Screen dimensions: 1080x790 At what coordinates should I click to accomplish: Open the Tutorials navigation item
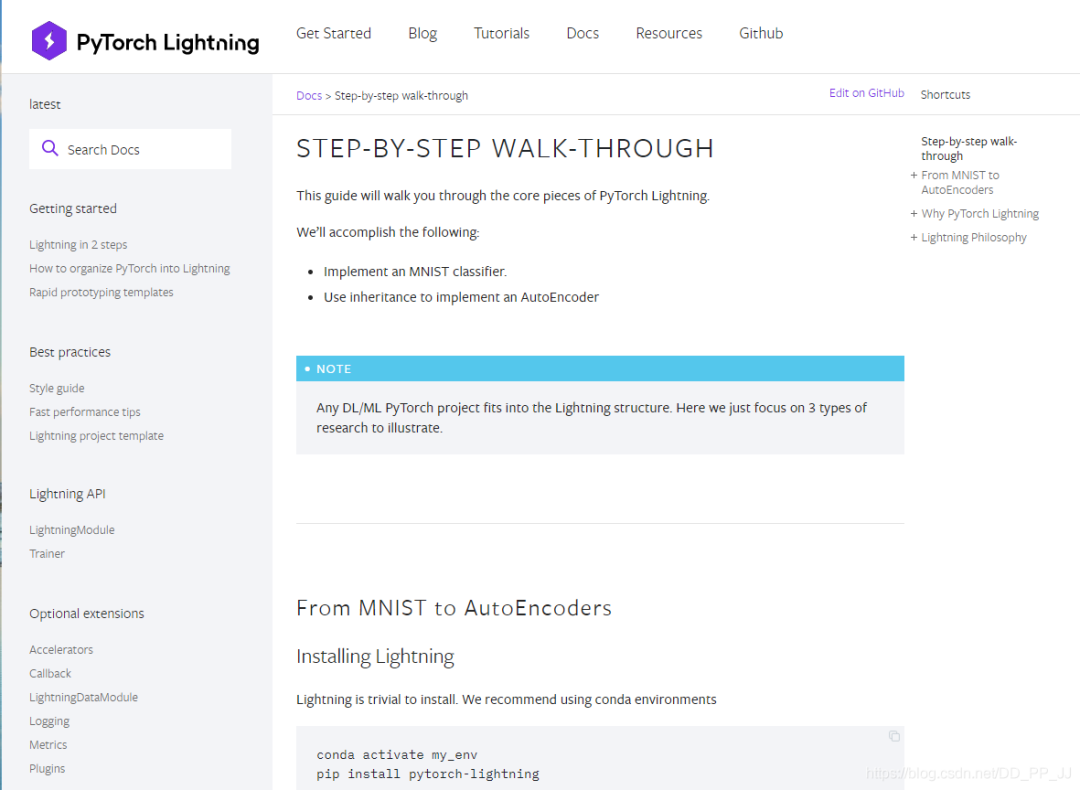point(501,33)
